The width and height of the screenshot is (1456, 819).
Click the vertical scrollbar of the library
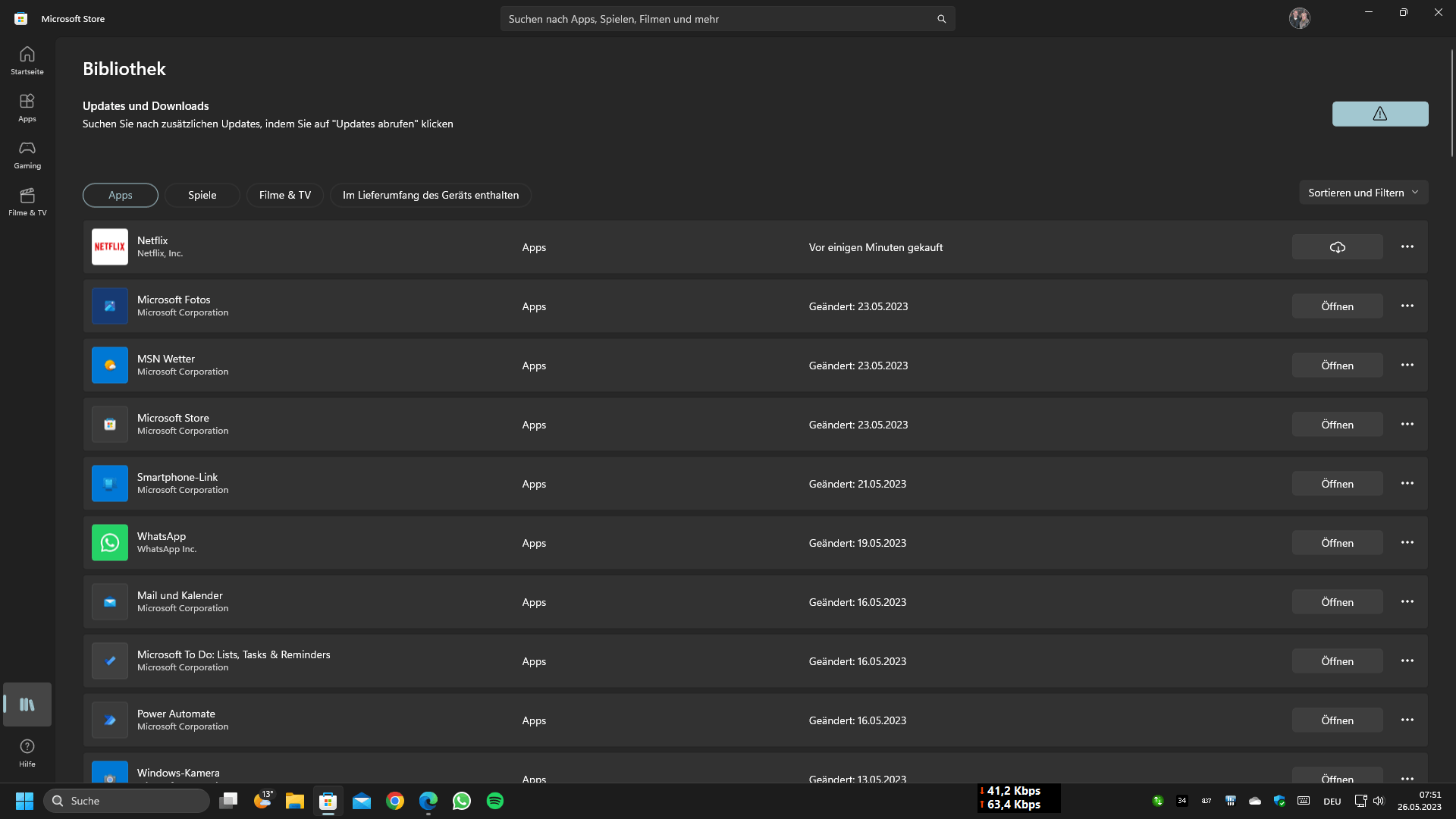pyautogui.click(x=1451, y=103)
